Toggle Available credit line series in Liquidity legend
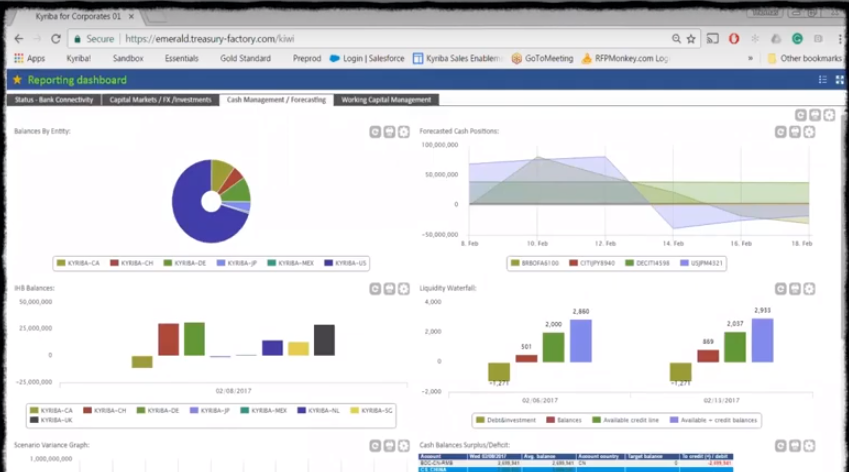This screenshot has height=472, width=849. point(625,420)
